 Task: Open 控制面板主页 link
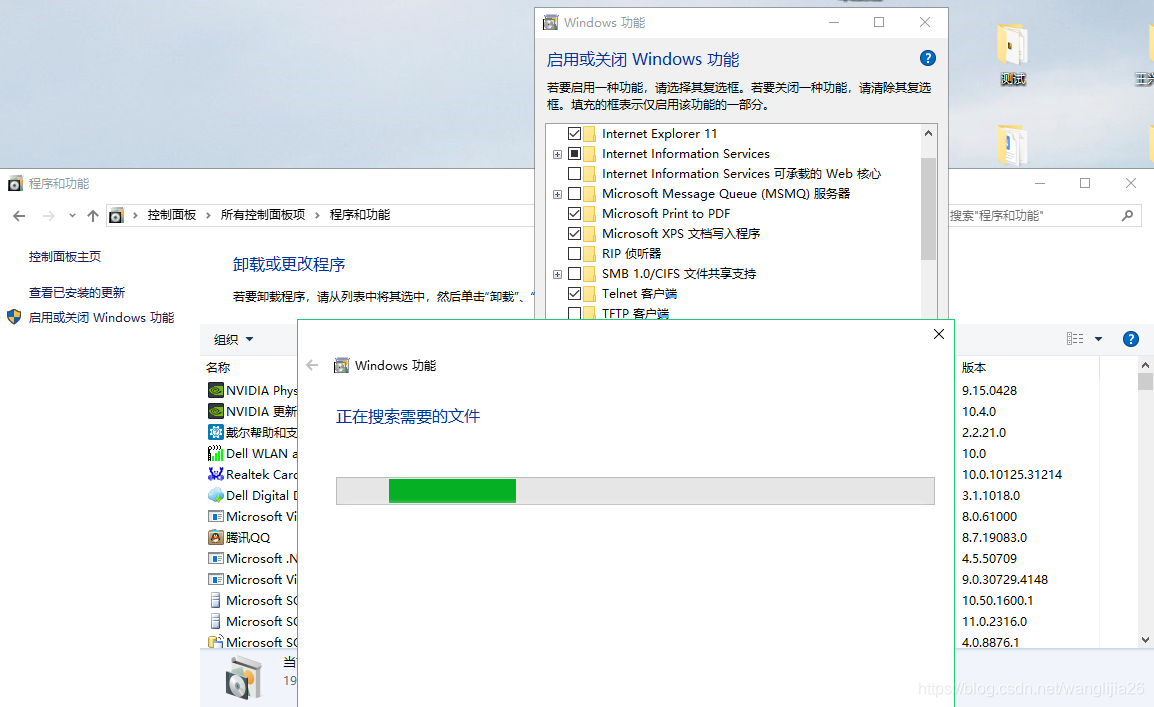(65, 257)
